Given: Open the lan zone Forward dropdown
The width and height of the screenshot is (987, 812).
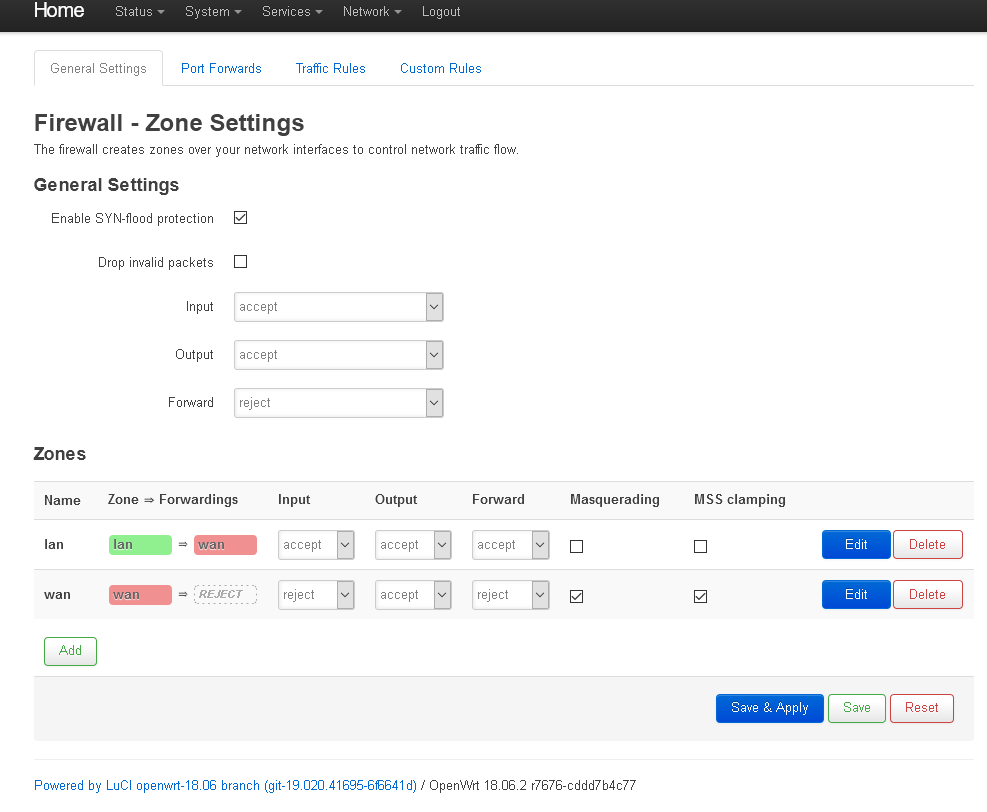Looking at the screenshot, I should [510, 544].
